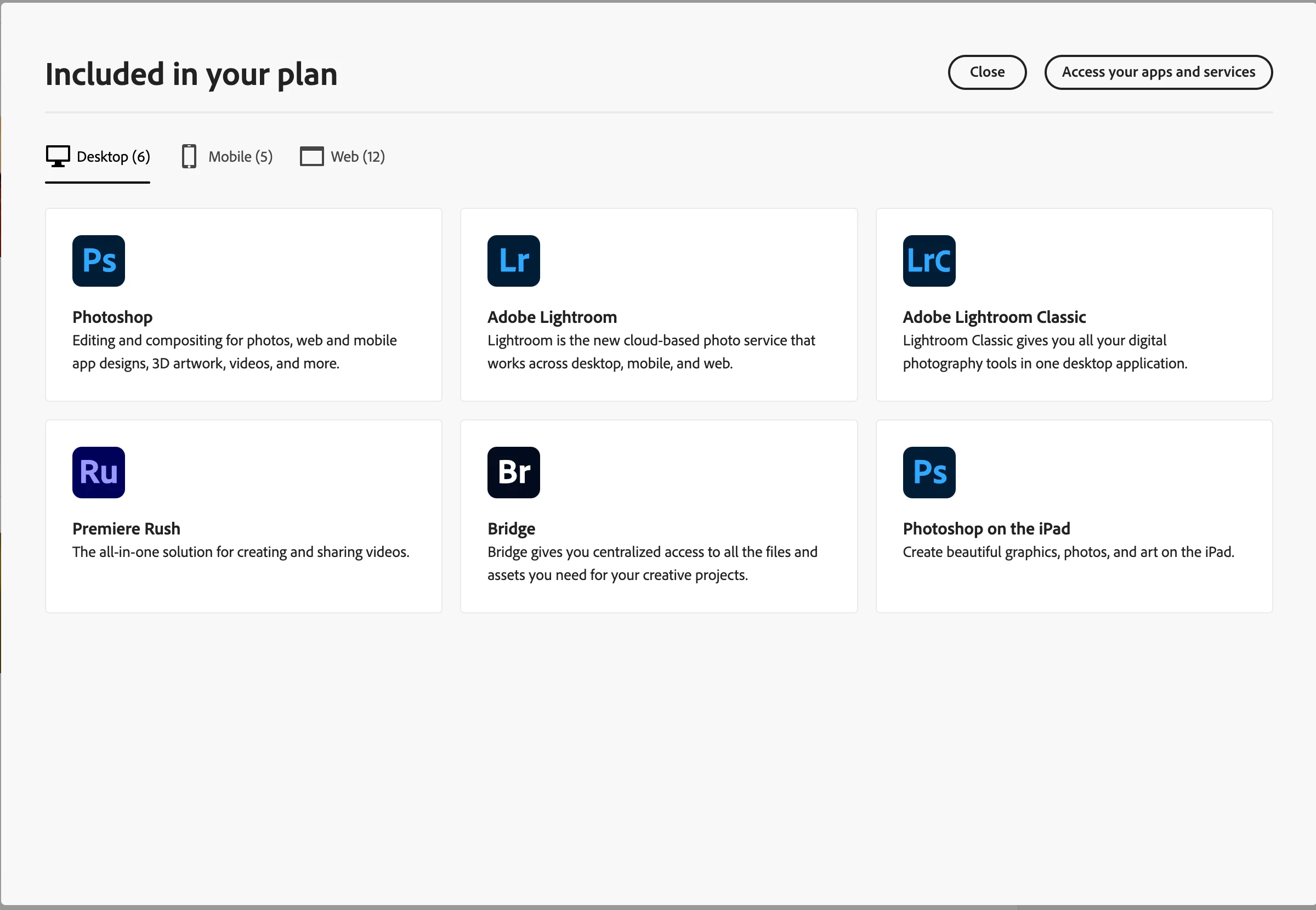Click the Bridge card description
Image resolution: width=1316 pixels, height=910 pixels.
[652, 564]
